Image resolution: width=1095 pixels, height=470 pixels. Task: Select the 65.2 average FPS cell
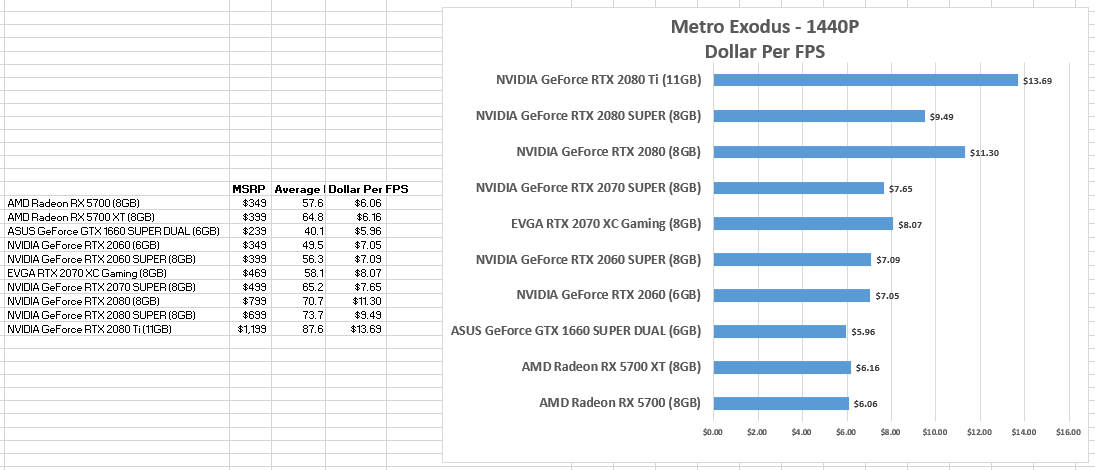(299, 287)
